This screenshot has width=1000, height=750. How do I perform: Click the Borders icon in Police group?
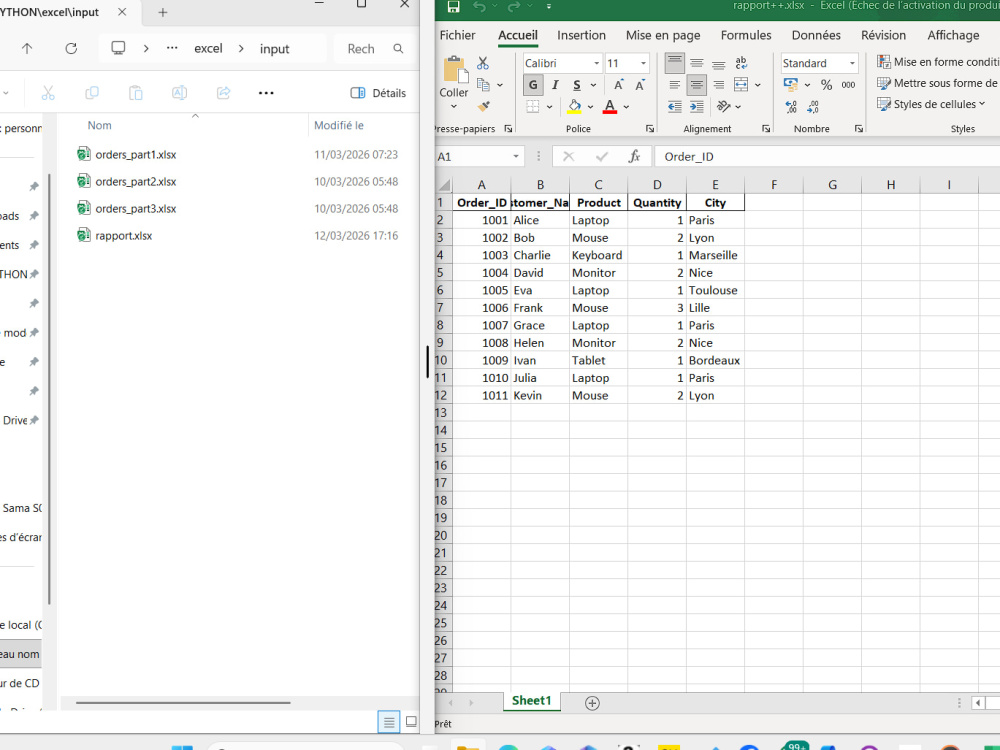[533, 107]
